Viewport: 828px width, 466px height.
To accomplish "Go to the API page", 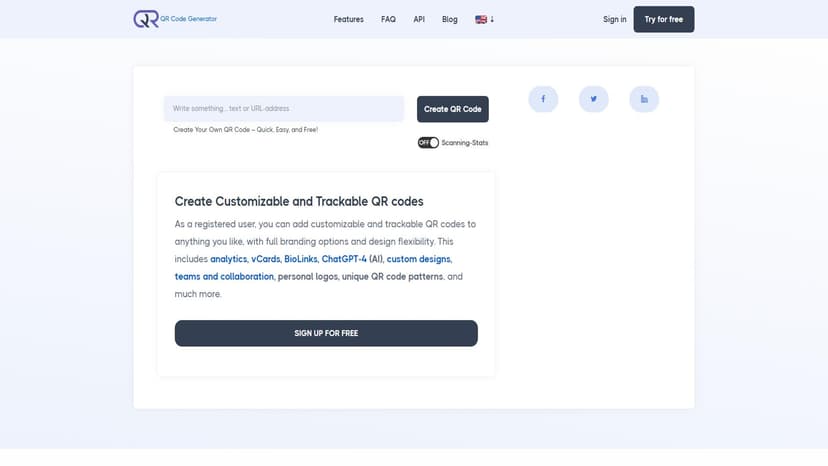I will coord(419,20).
